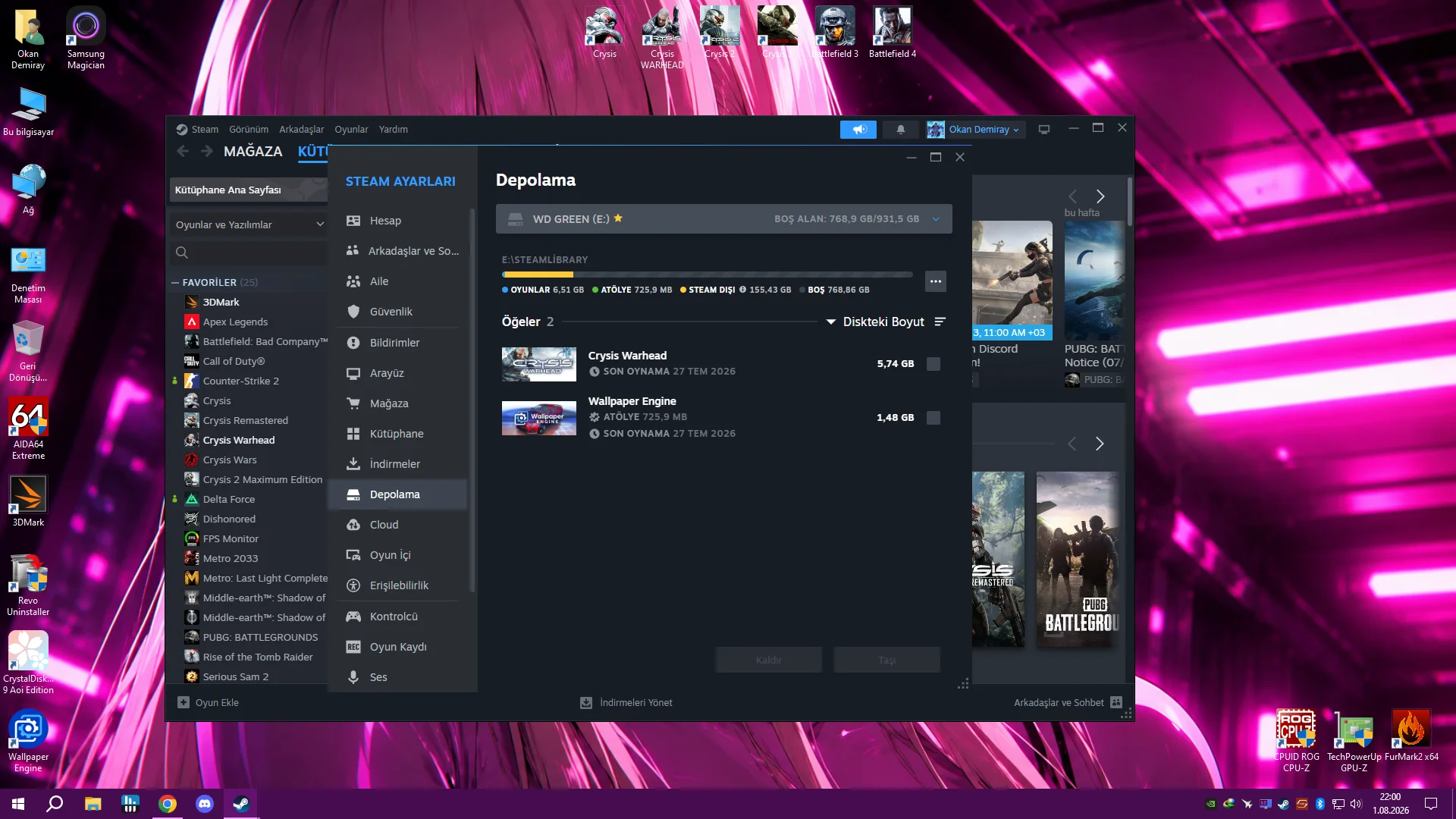Open Ses audio settings
Screen dimensions: 1456x819
[398, 677]
